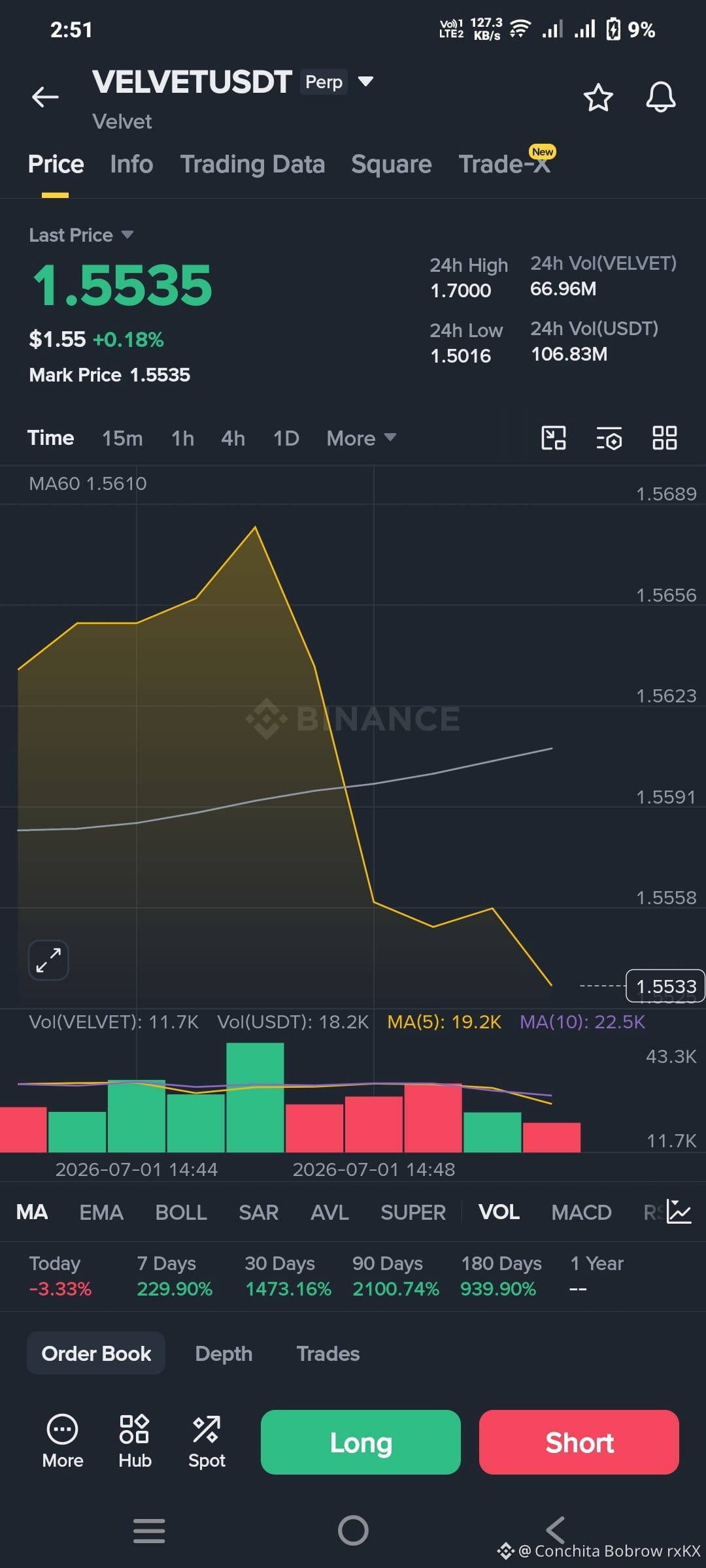Tap Android recent apps icon
Viewport: 706px width, 1568px height.
pos(149,1530)
